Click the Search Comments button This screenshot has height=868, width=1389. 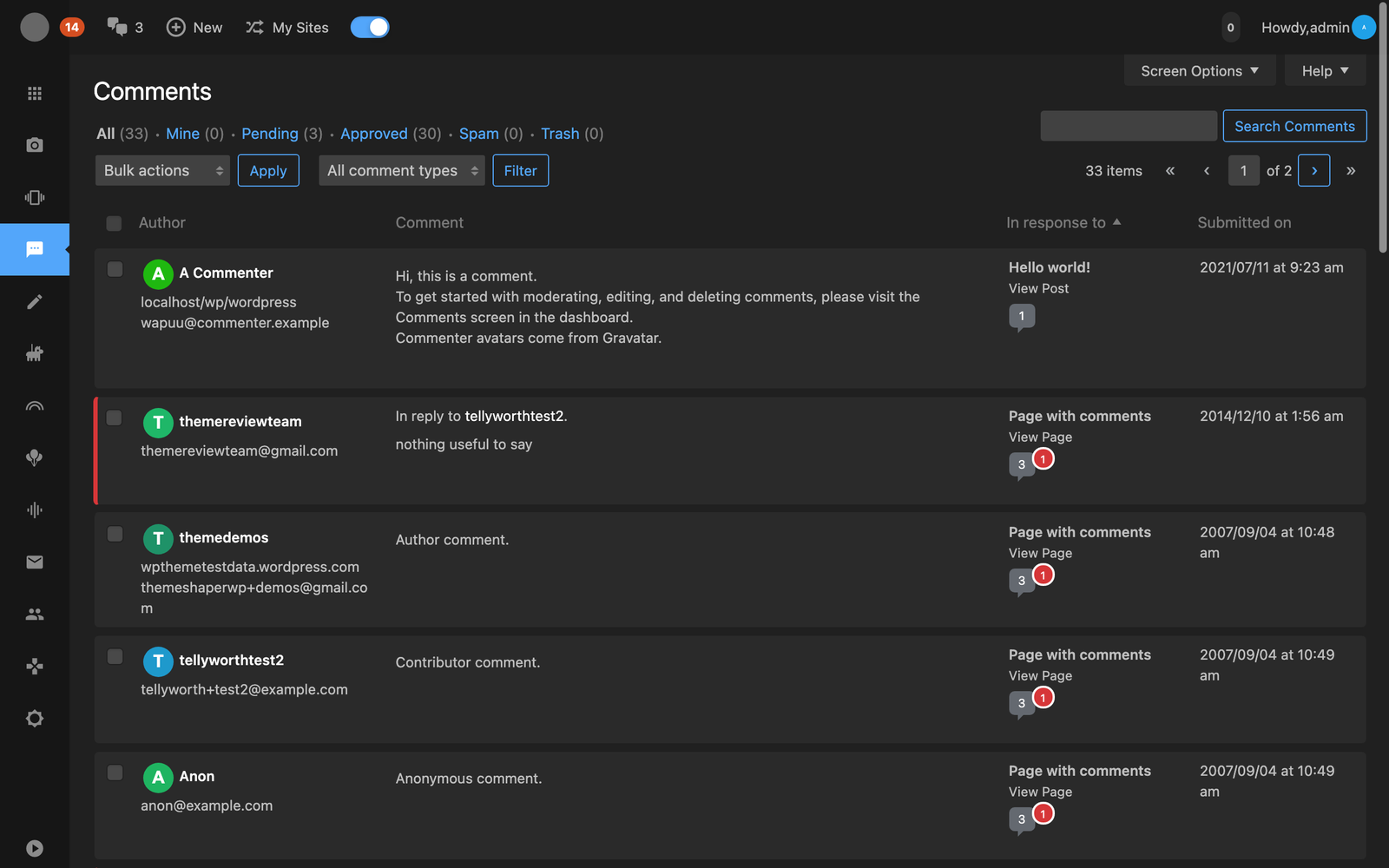pos(1294,126)
